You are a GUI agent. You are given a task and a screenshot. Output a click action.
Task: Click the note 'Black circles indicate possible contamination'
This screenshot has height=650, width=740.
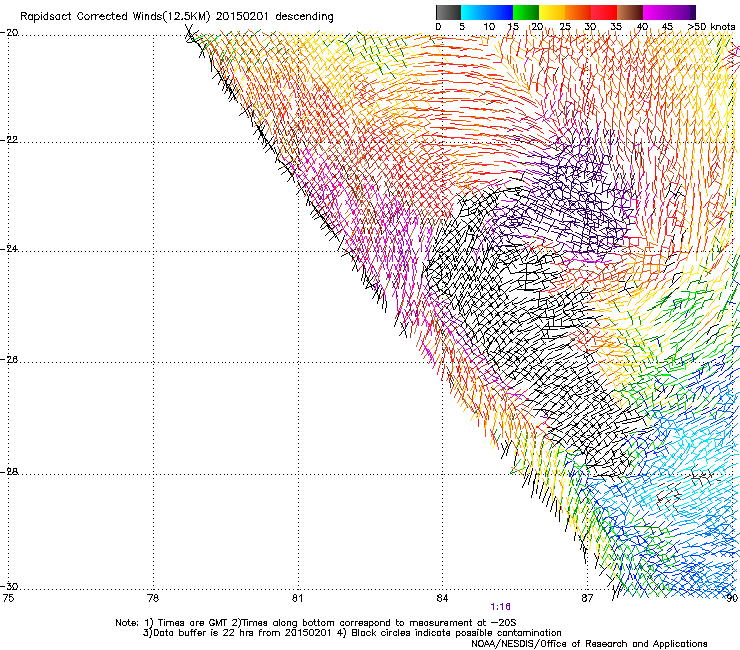[456, 633]
